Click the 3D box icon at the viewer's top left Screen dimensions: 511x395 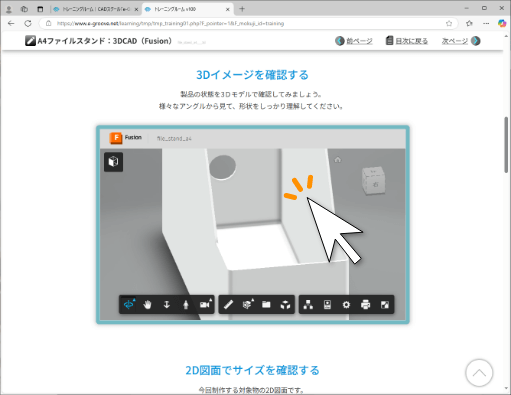tap(113, 162)
